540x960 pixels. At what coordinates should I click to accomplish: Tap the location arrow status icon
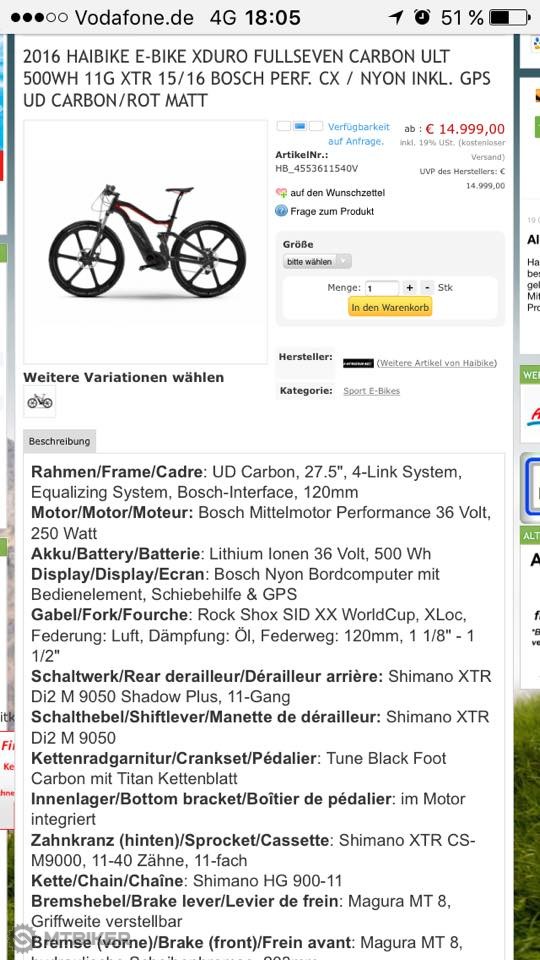coord(397,17)
